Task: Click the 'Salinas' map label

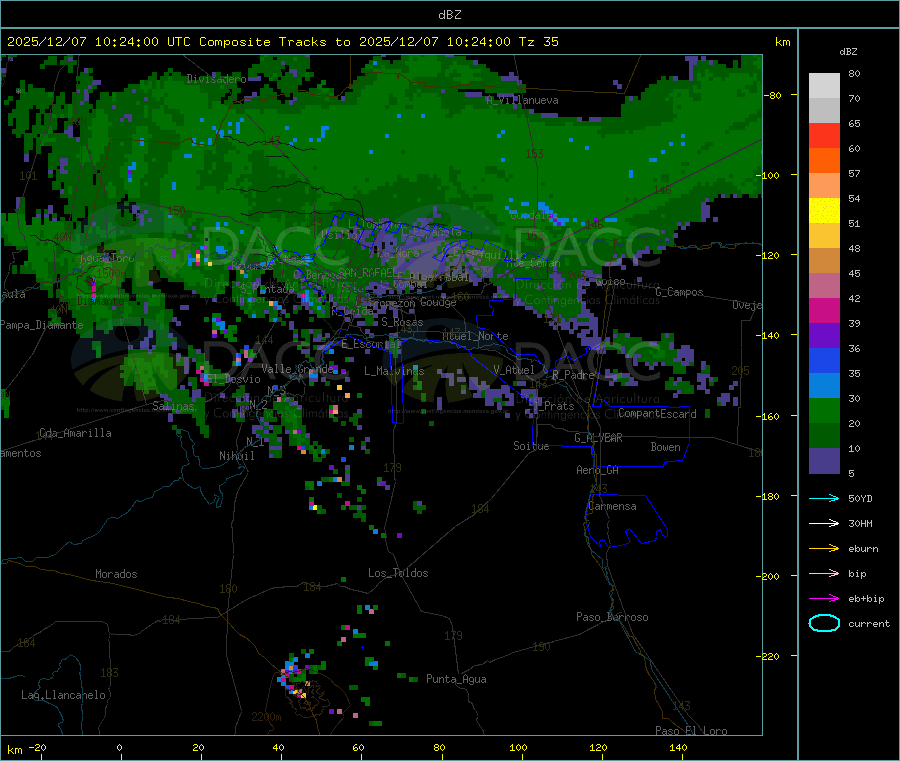Action: coord(173,406)
